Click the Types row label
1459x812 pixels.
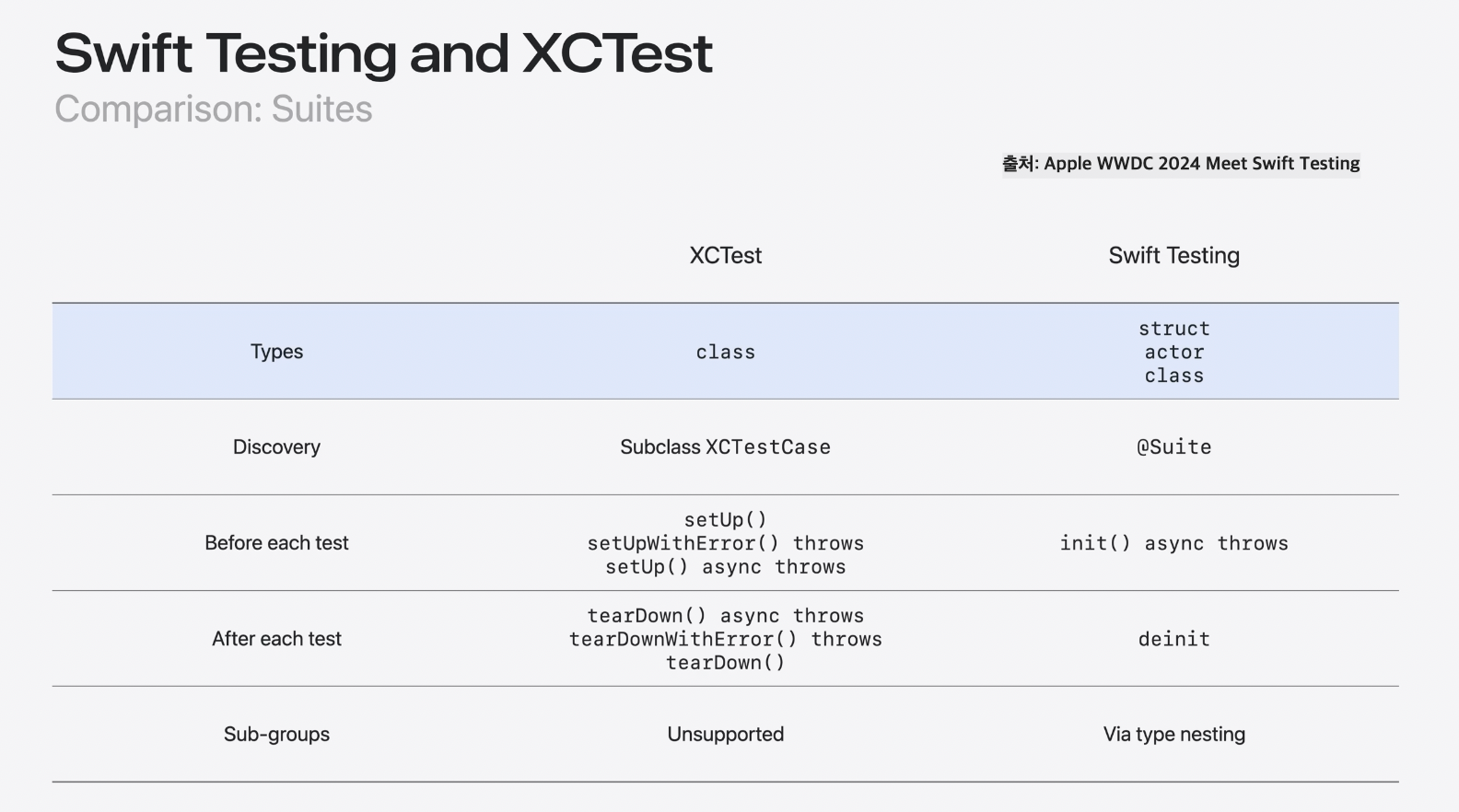pyautogui.click(x=276, y=352)
